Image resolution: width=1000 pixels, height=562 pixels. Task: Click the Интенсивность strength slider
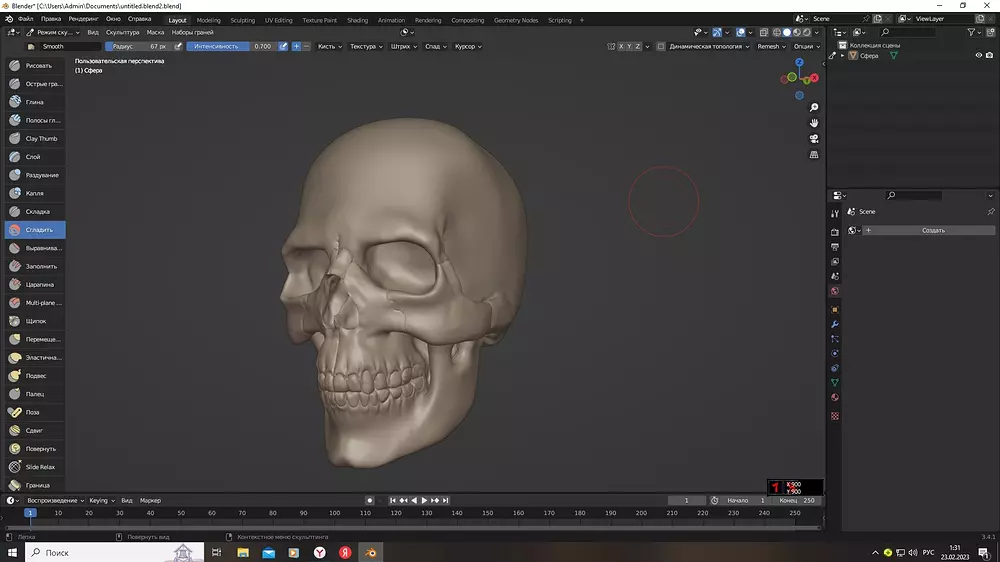coord(231,46)
